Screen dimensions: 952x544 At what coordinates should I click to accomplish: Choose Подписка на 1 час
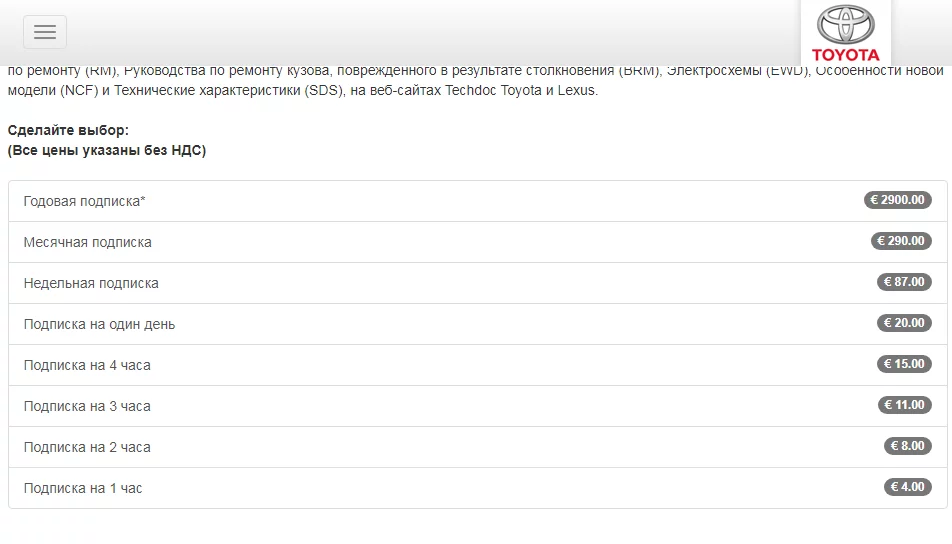[83, 488]
